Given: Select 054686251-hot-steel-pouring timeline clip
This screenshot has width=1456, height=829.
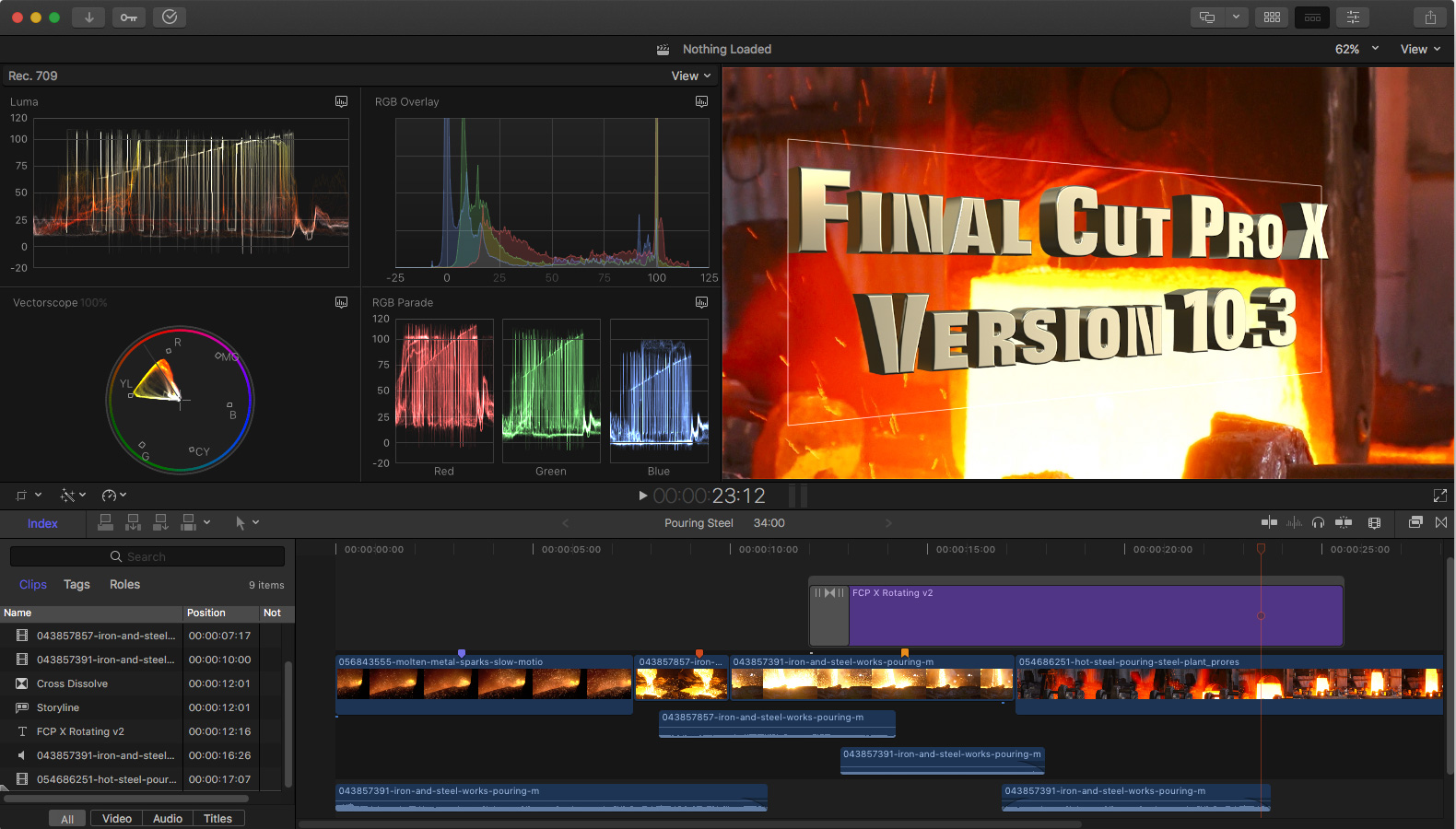Looking at the screenshot, I should click(x=1228, y=683).
